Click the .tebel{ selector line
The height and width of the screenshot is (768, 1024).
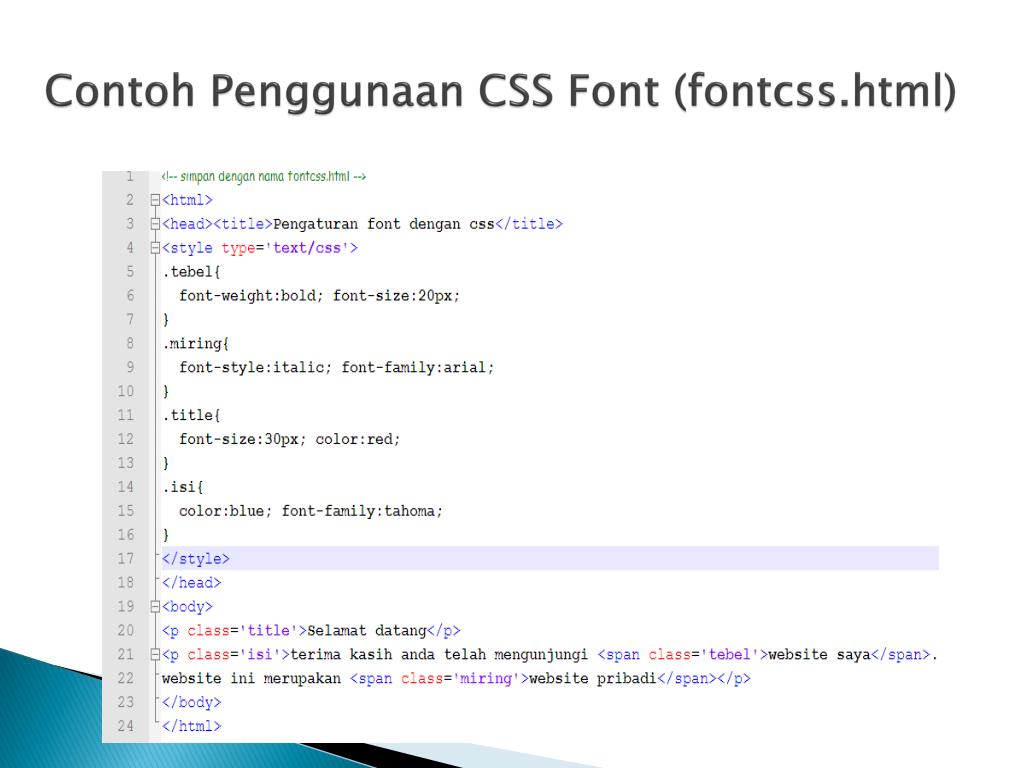coord(192,272)
